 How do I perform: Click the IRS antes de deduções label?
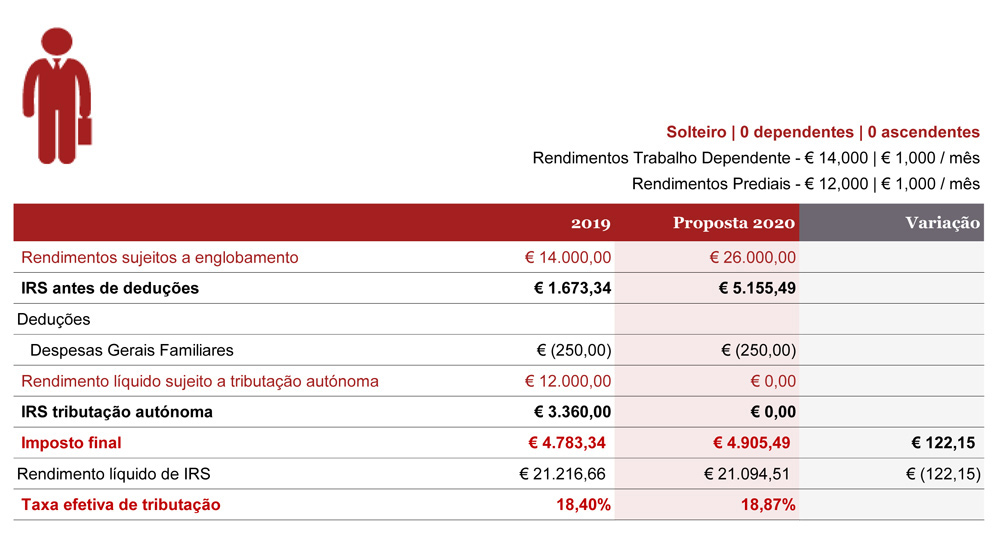110,288
